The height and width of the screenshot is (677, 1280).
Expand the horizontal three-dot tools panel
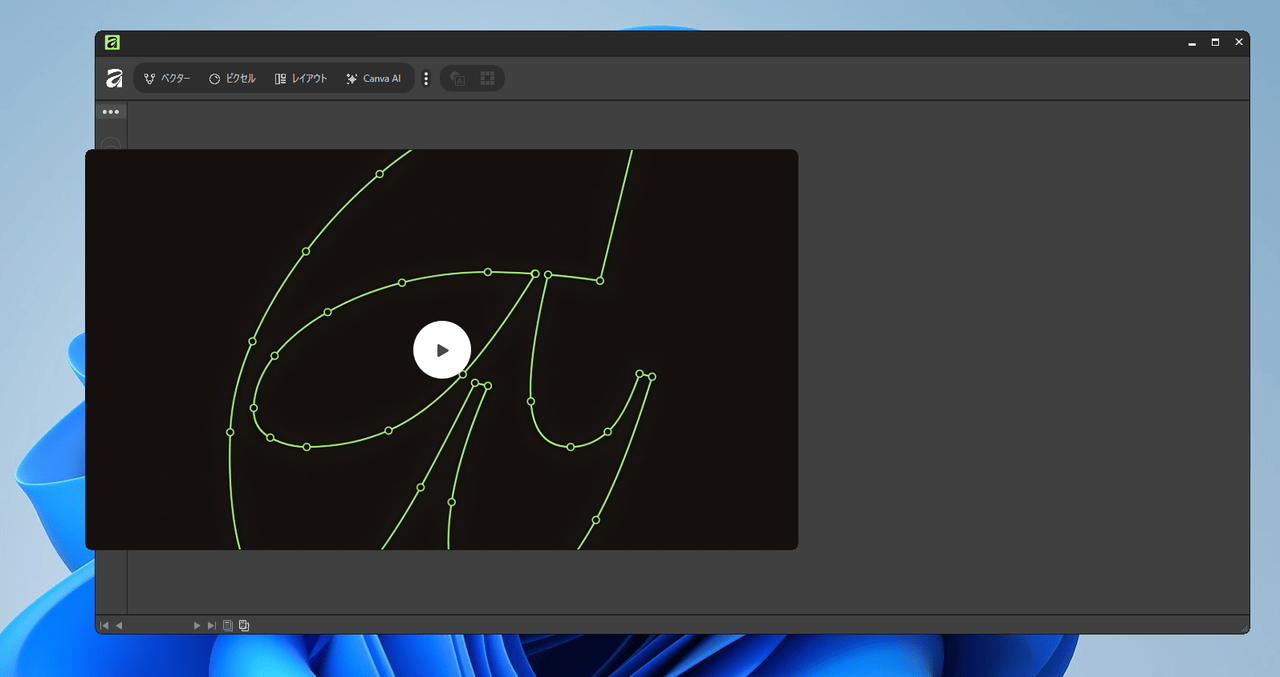click(x=111, y=112)
